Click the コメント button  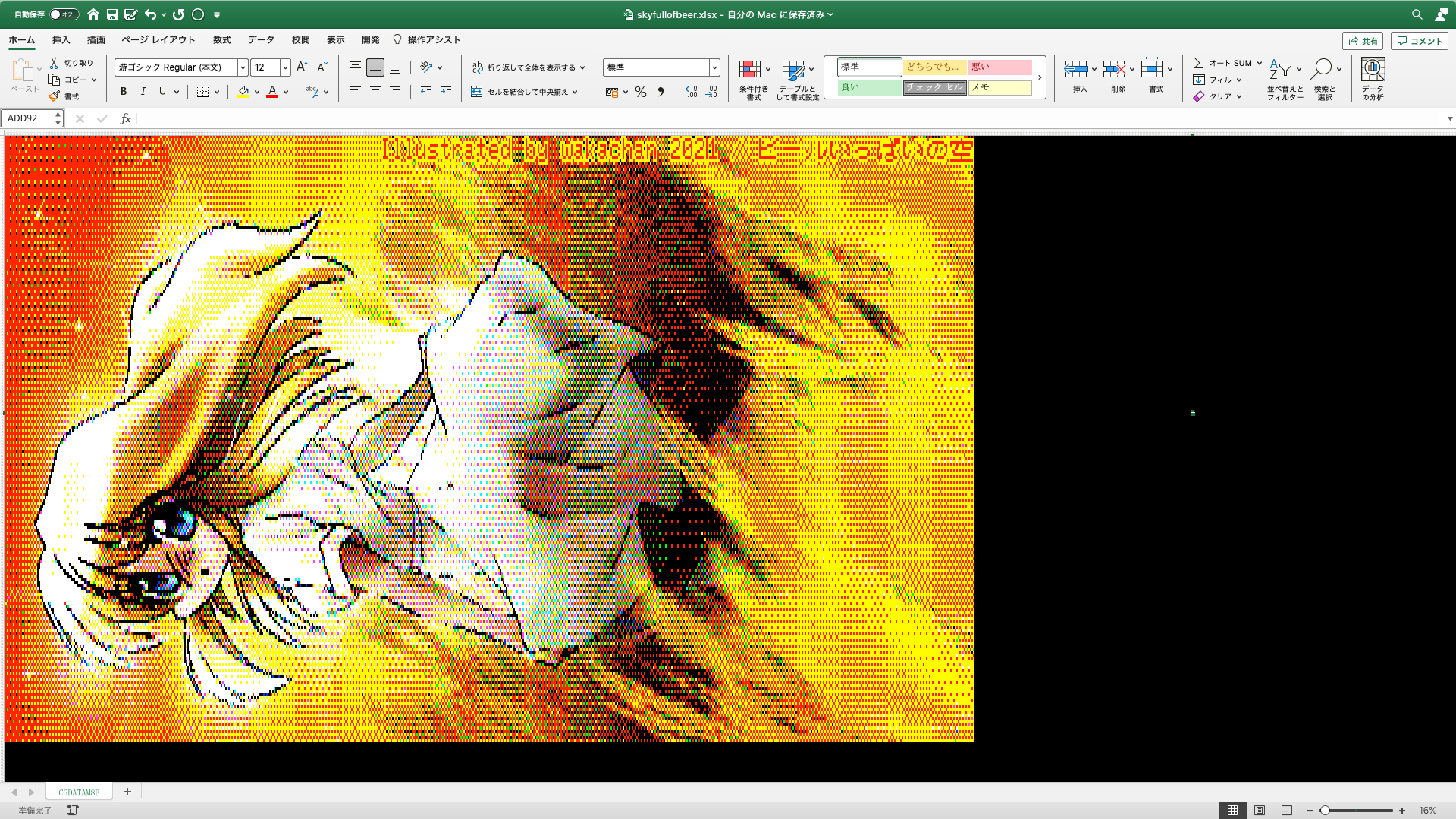pyautogui.click(x=1420, y=41)
